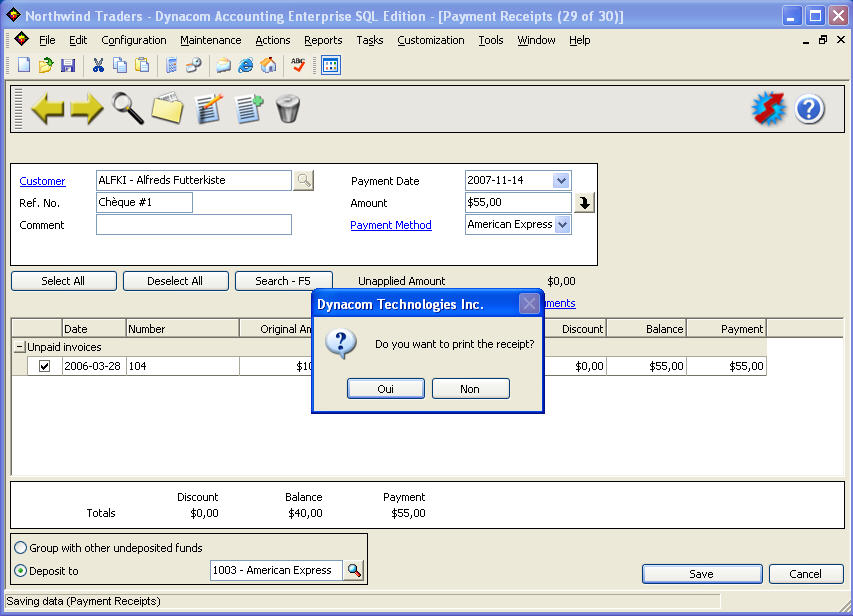
Task: Click the messages envelope toolbar icon
Action: click(x=223, y=65)
